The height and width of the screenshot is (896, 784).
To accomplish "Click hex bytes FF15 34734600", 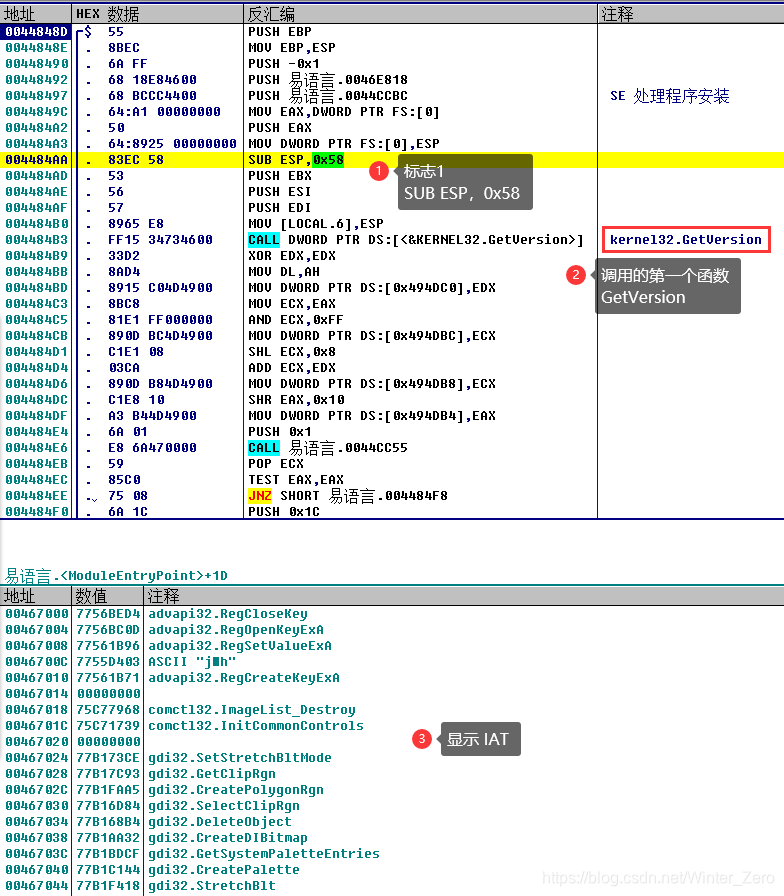I will (161, 240).
